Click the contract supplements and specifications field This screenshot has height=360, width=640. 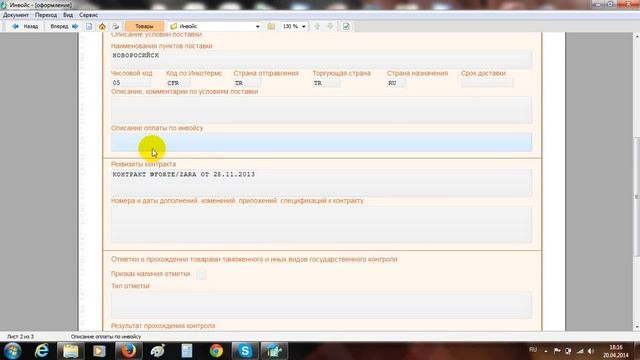[x=321, y=224]
